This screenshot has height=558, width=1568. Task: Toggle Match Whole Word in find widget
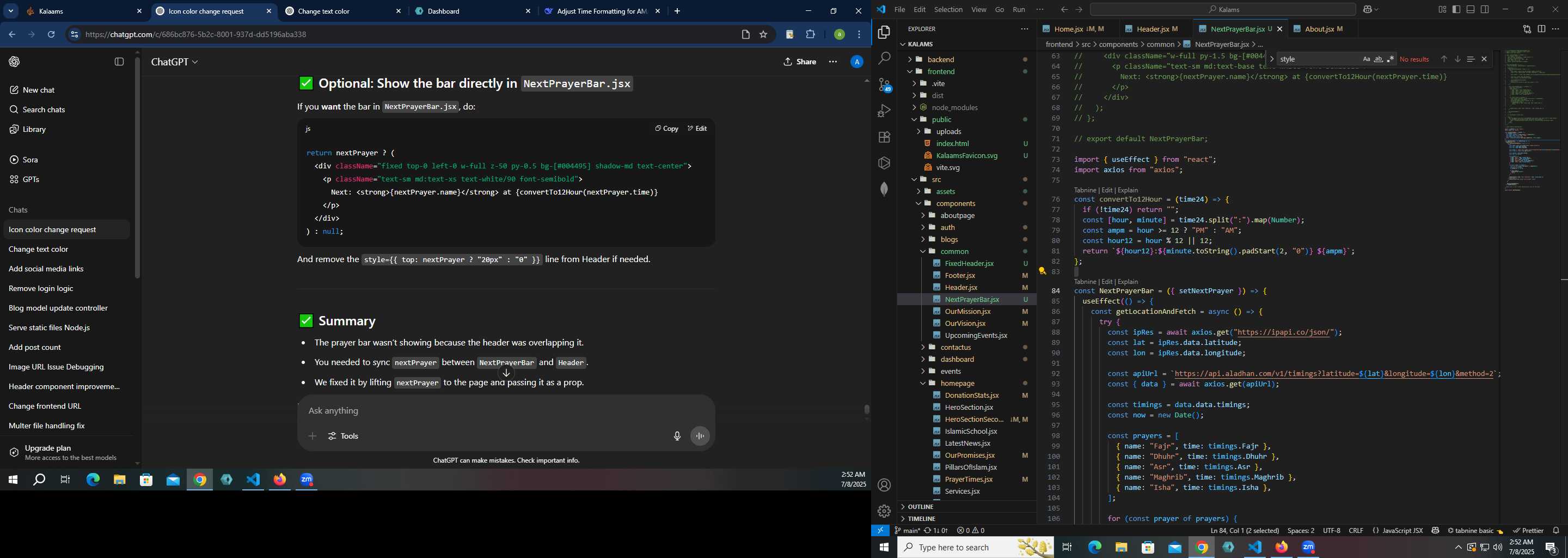pos(1378,59)
